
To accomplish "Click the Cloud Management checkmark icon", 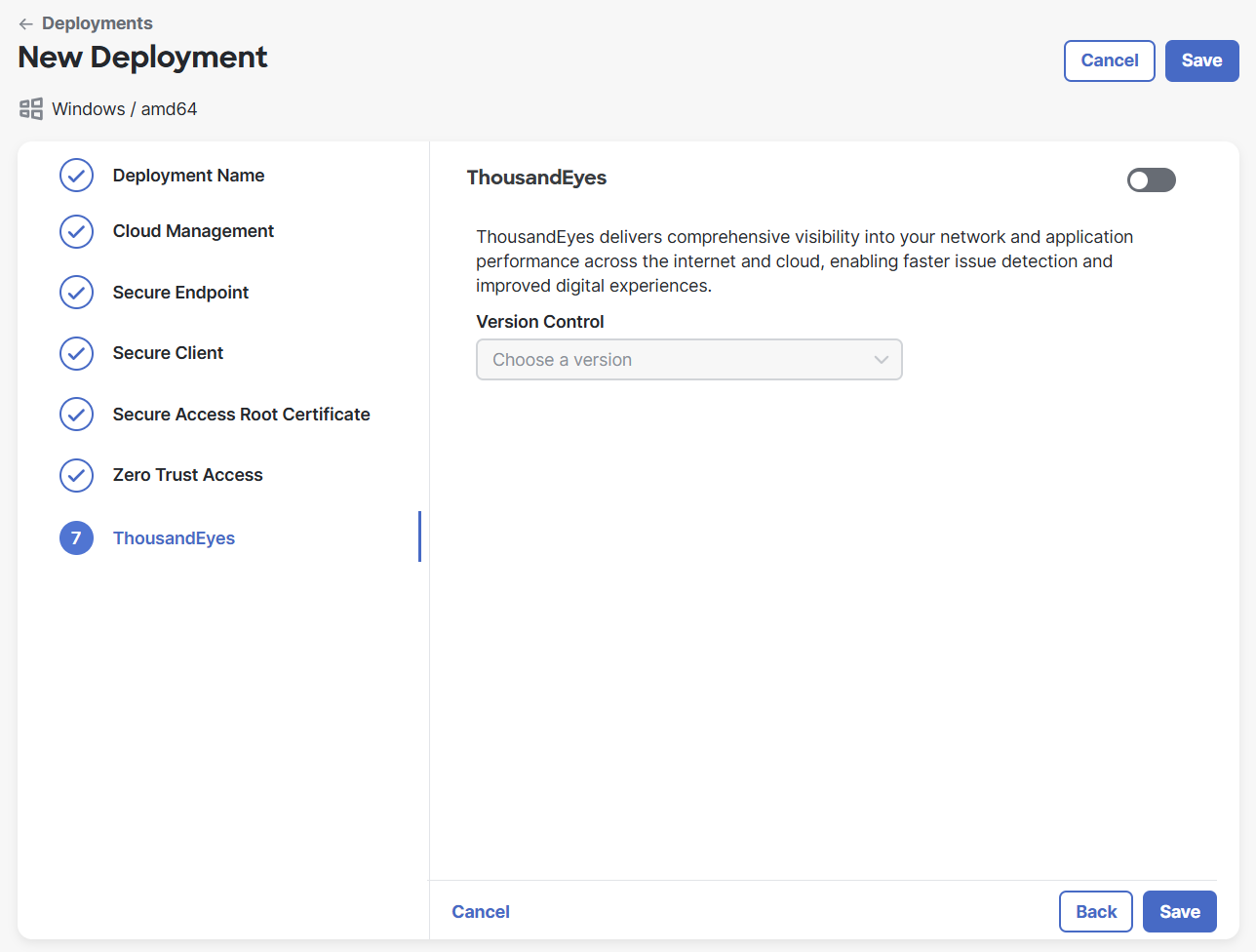I will click(76, 231).
